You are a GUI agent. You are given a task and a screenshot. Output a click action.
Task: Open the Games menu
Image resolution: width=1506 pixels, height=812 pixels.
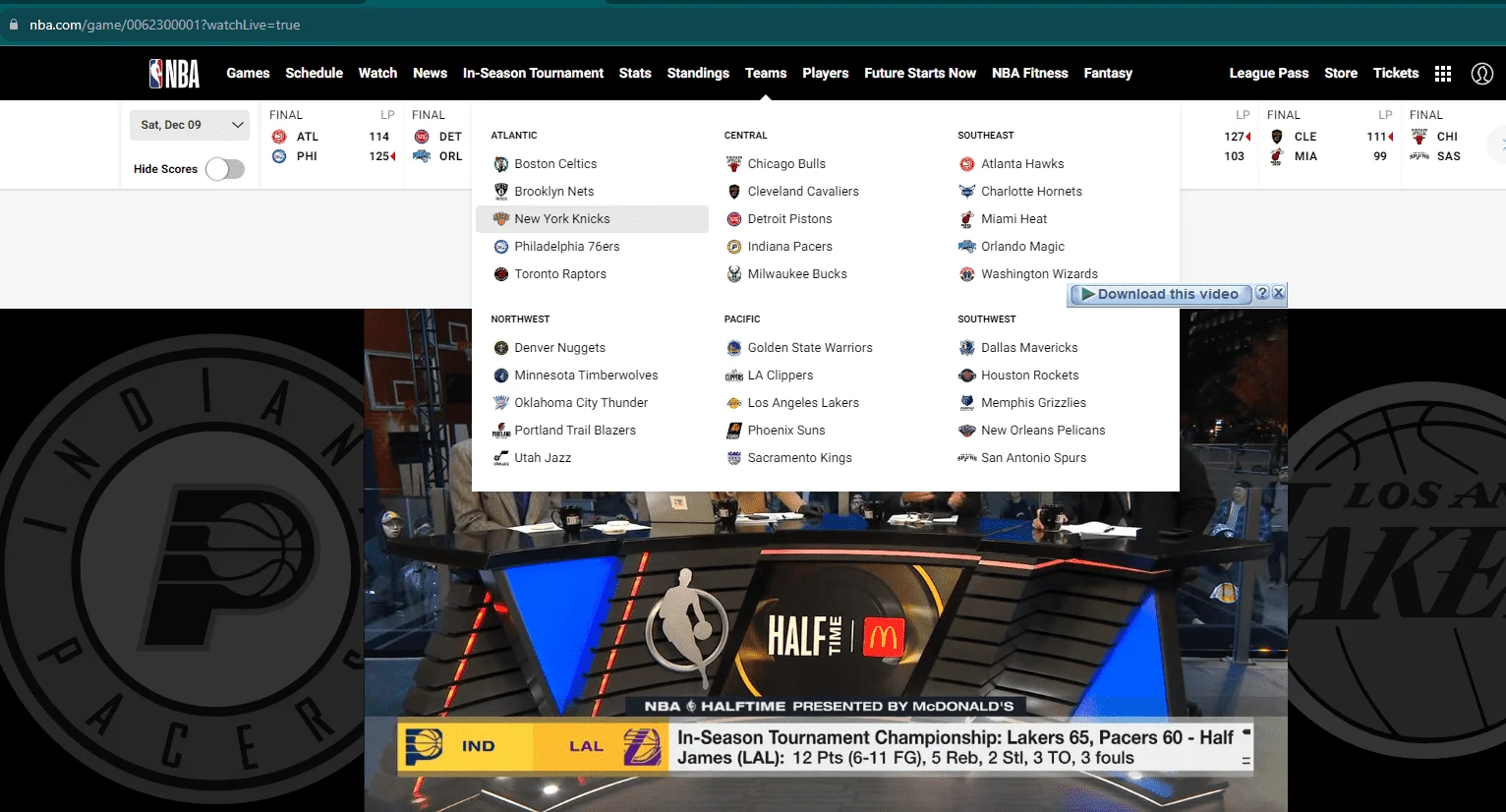pos(248,73)
